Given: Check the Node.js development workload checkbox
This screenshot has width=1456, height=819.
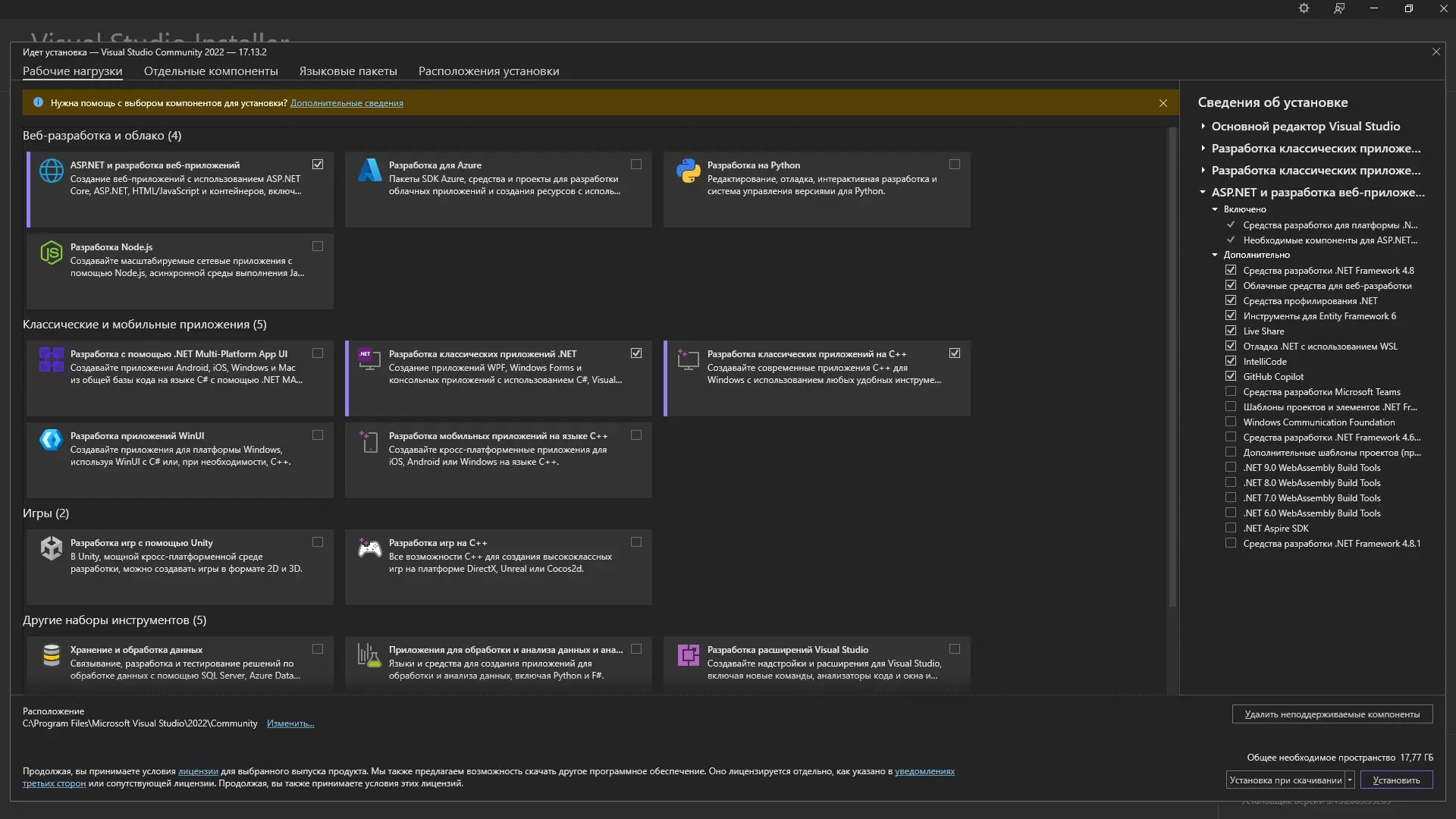Looking at the screenshot, I should [318, 246].
